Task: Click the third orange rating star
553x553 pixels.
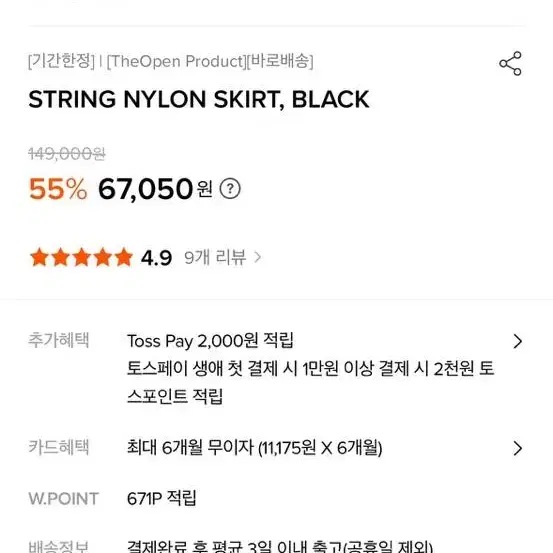Action: (x=81, y=257)
